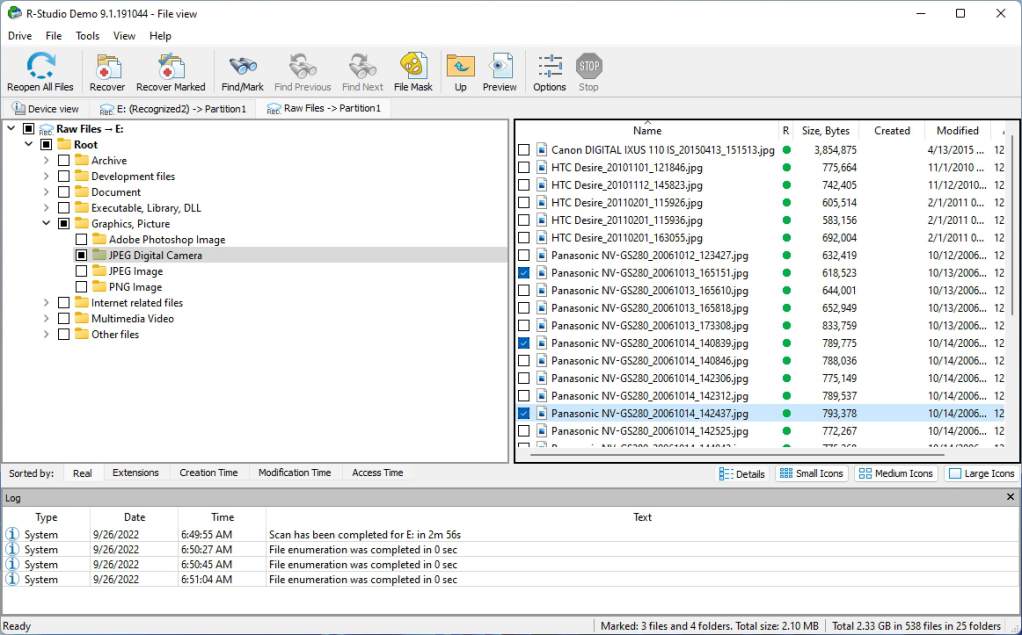Click the Multimedia Video folder icon
The image size is (1022, 635).
pyautogui.click(x=81, y=318)
